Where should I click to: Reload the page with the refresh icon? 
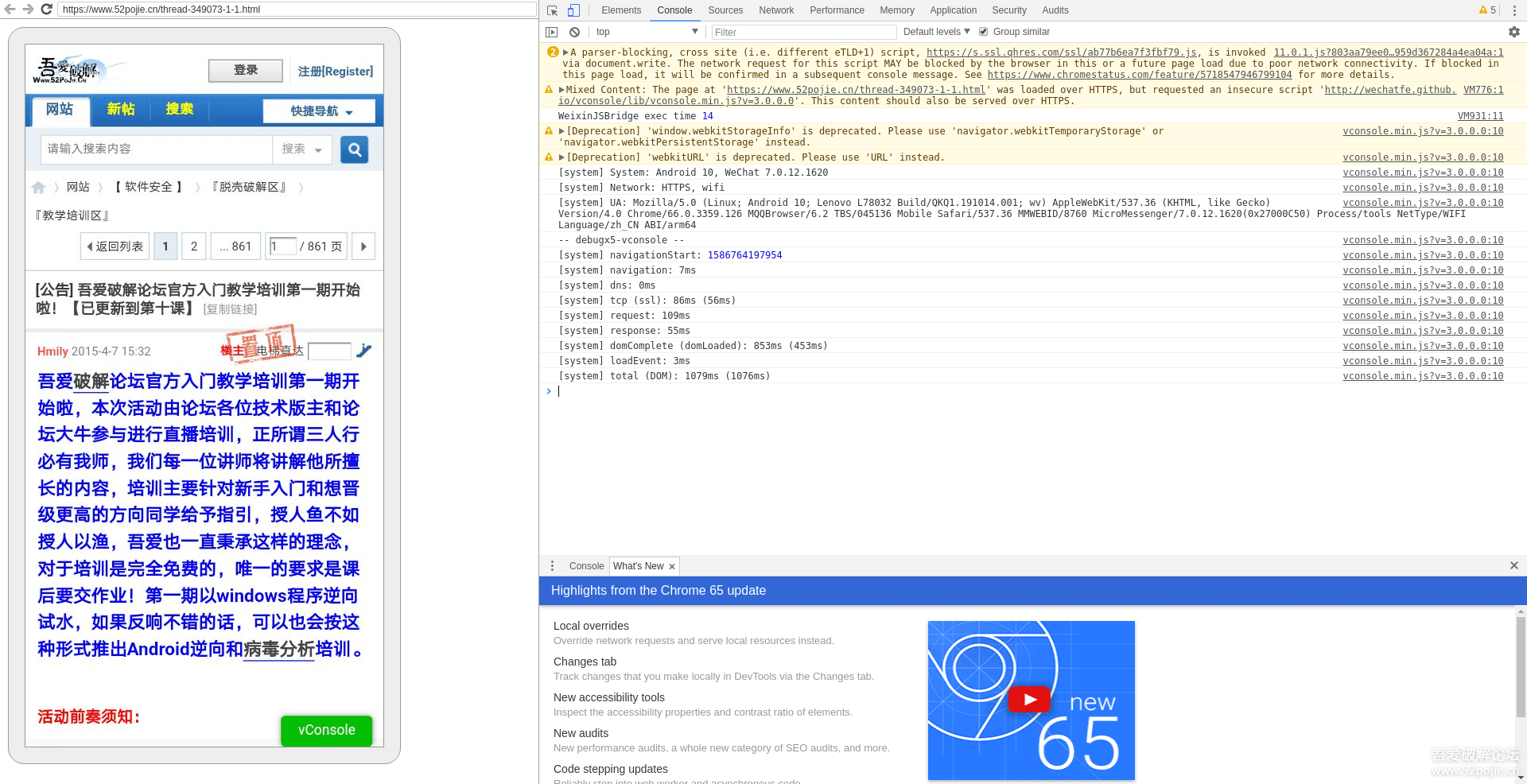tap(46, 10)
